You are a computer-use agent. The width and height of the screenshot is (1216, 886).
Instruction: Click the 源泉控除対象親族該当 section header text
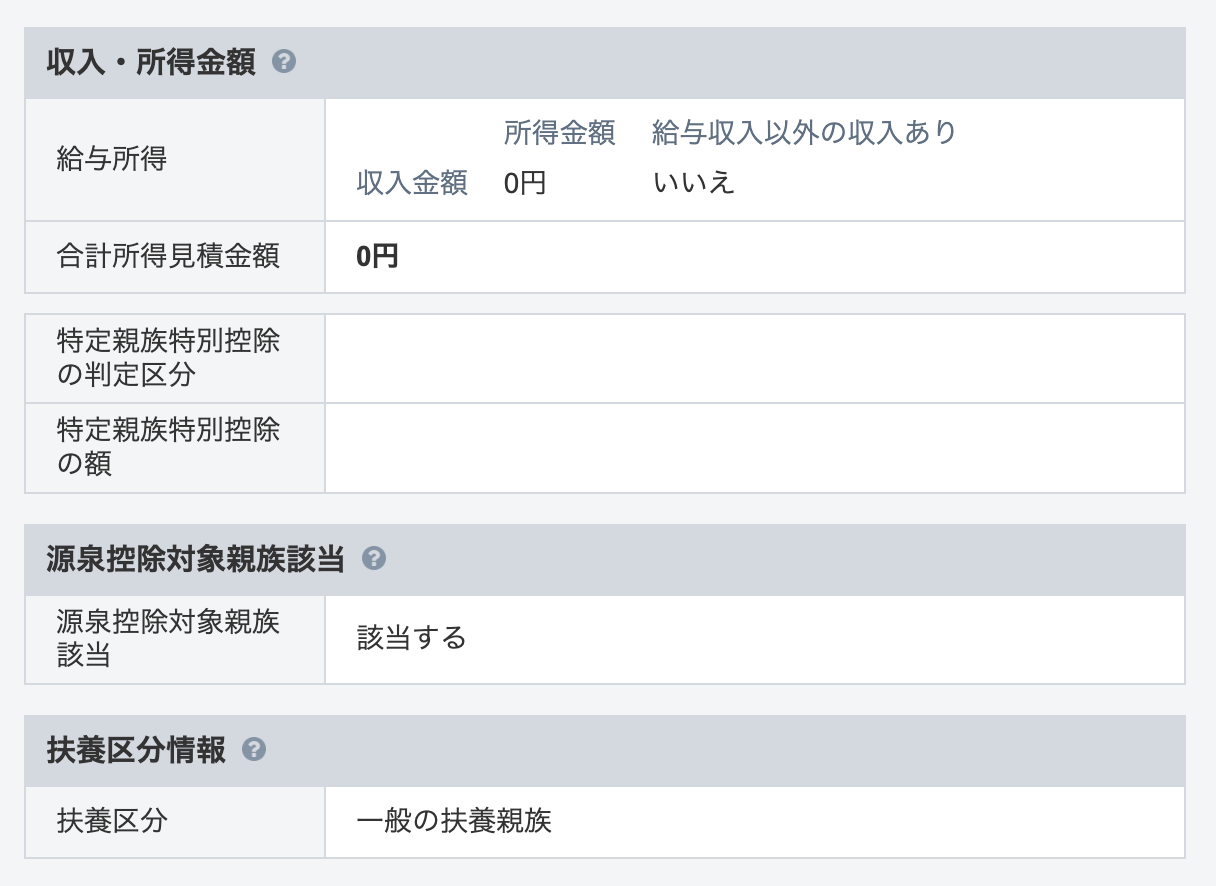[195, 559]
